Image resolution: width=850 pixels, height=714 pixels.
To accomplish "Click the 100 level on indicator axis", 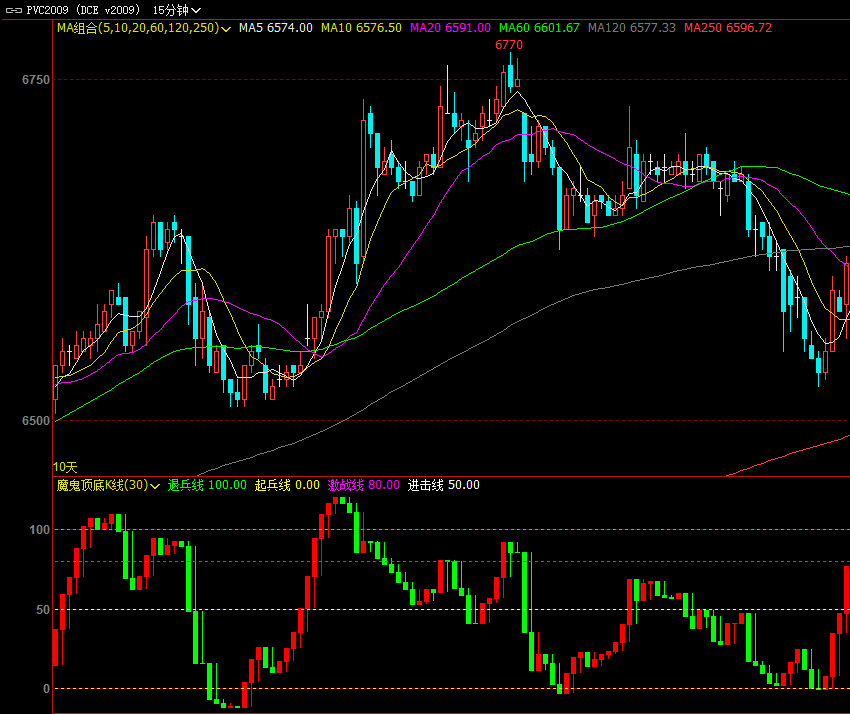I will pyautogui.click(x=40, y=530).
